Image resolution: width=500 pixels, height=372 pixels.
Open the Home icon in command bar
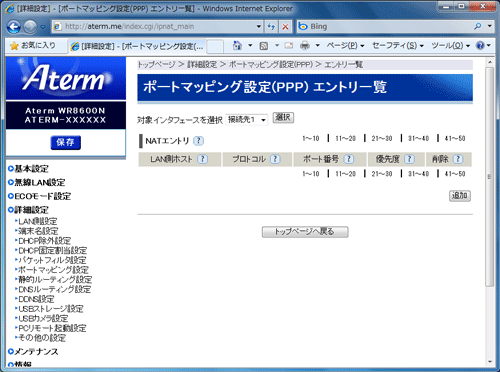point(237,45)
